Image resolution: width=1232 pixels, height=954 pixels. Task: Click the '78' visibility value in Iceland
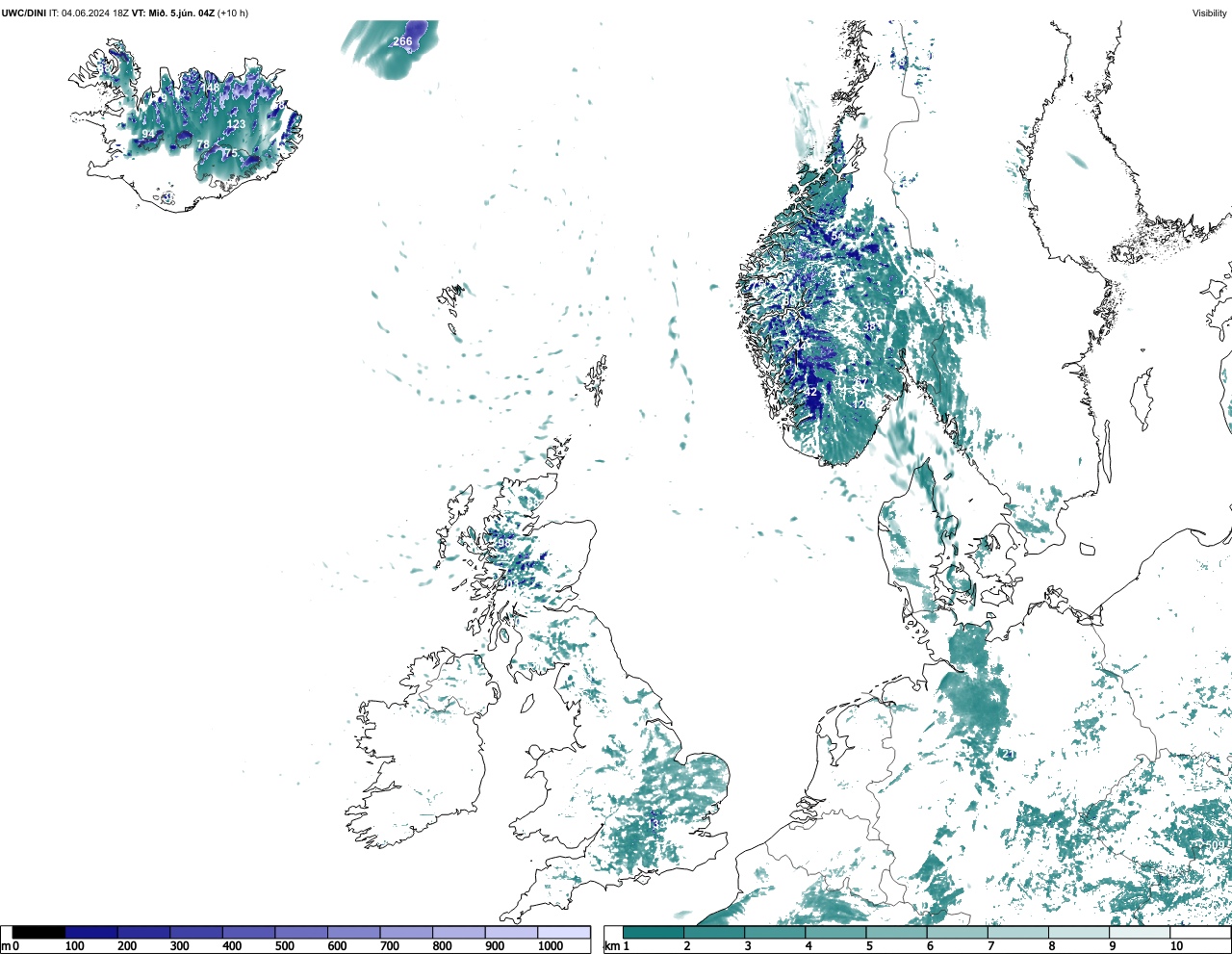click(x=203, y=145)
